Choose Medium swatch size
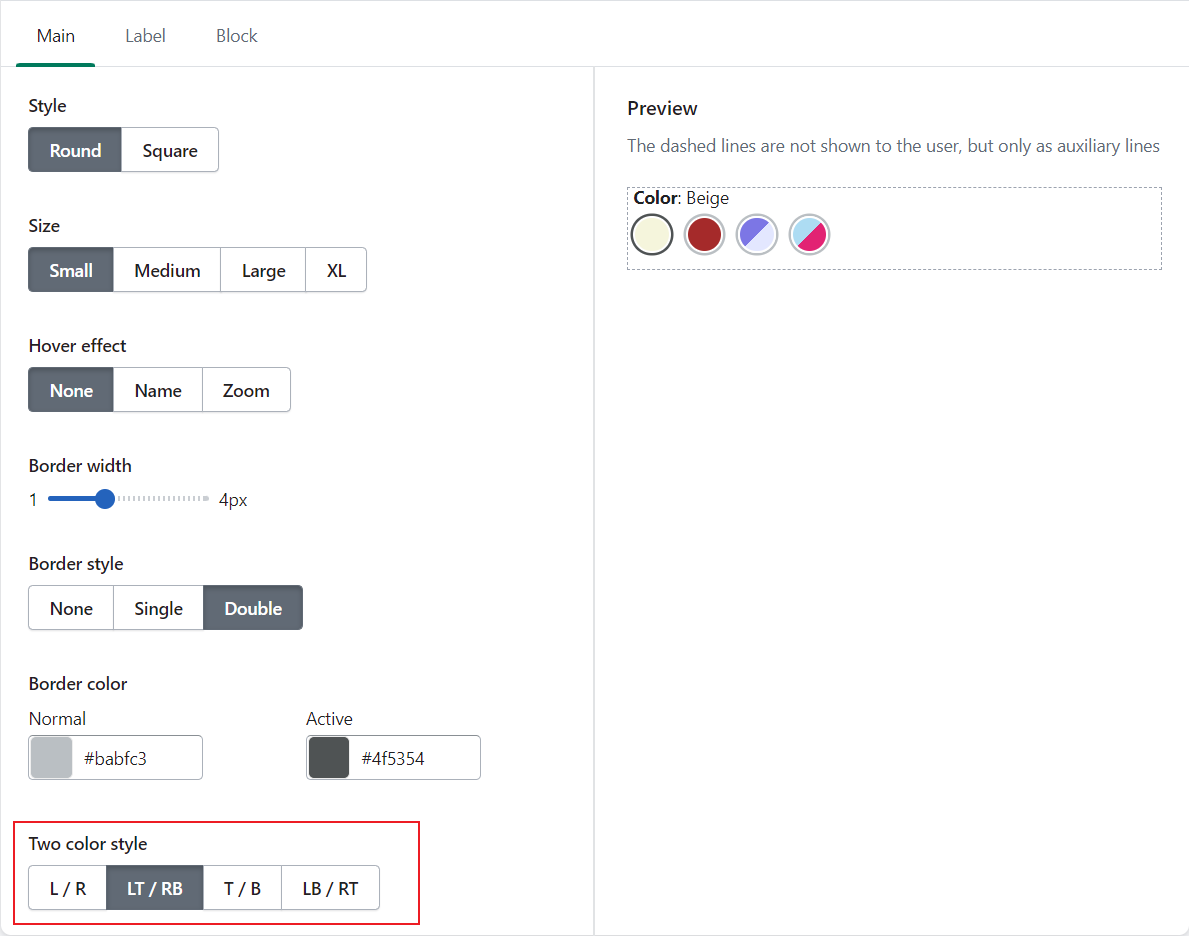 tap(167, 271)
